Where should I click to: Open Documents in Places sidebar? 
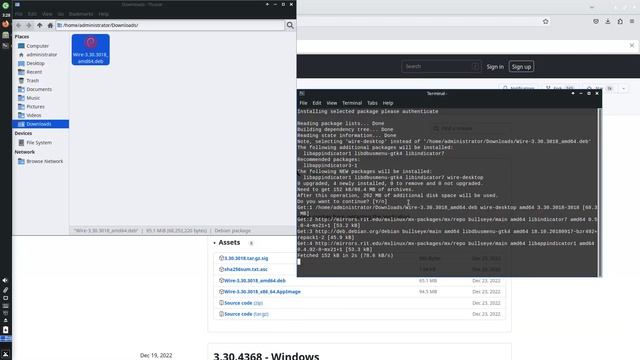click(39, 89)
